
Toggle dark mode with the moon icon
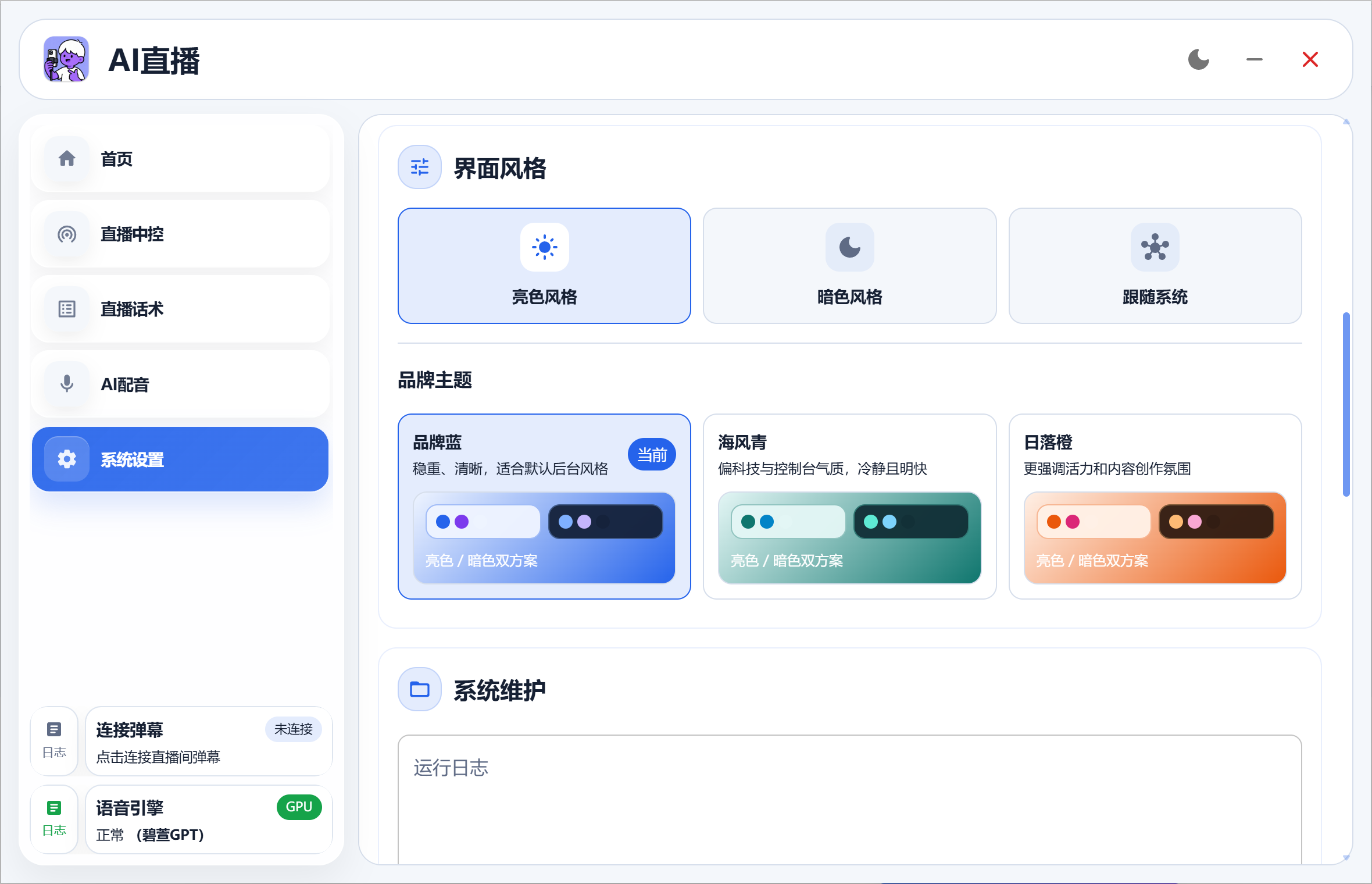tap(1198, 59)
